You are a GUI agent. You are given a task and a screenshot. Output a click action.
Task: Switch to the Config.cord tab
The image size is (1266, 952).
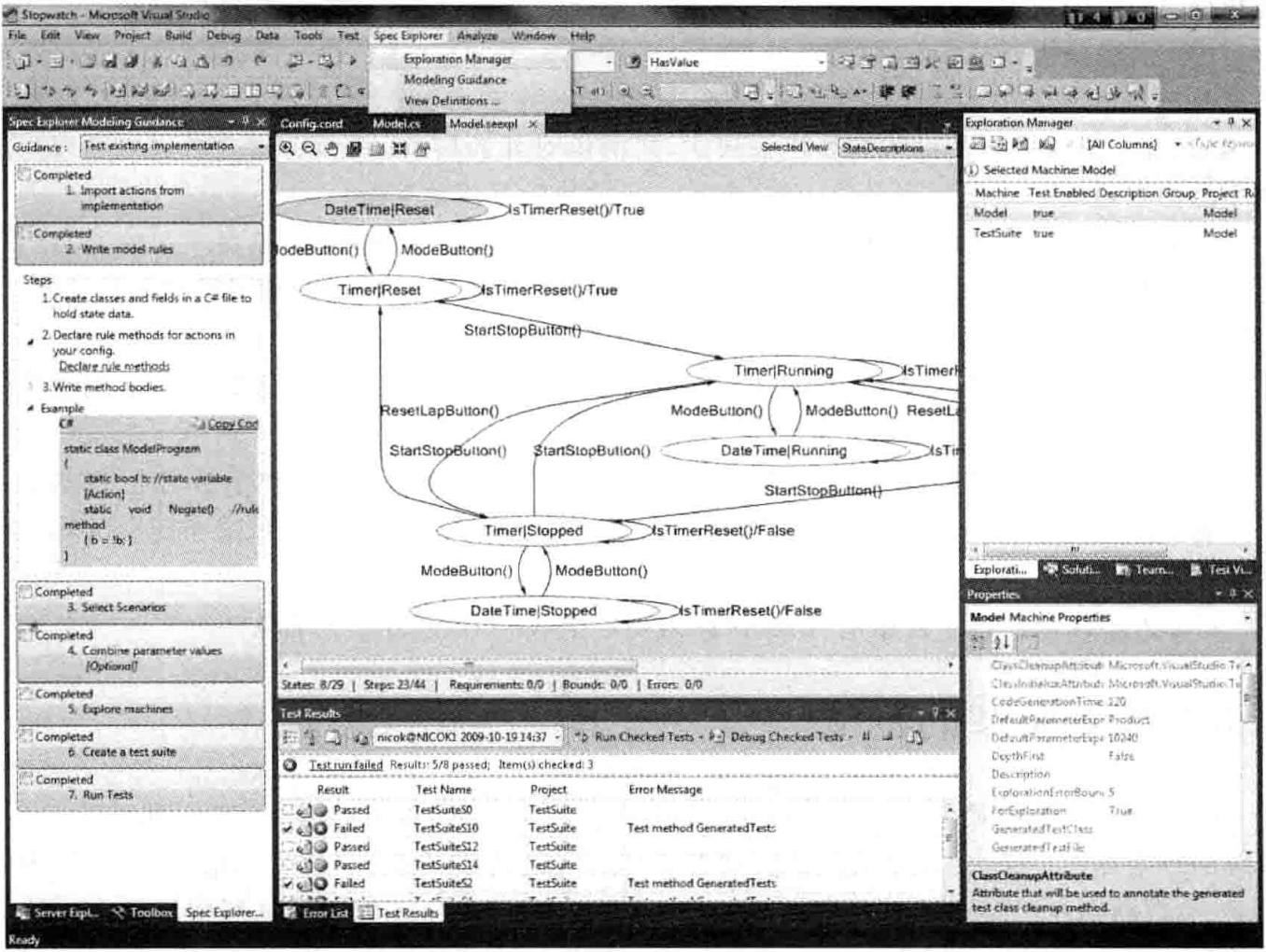pos(311,123)
